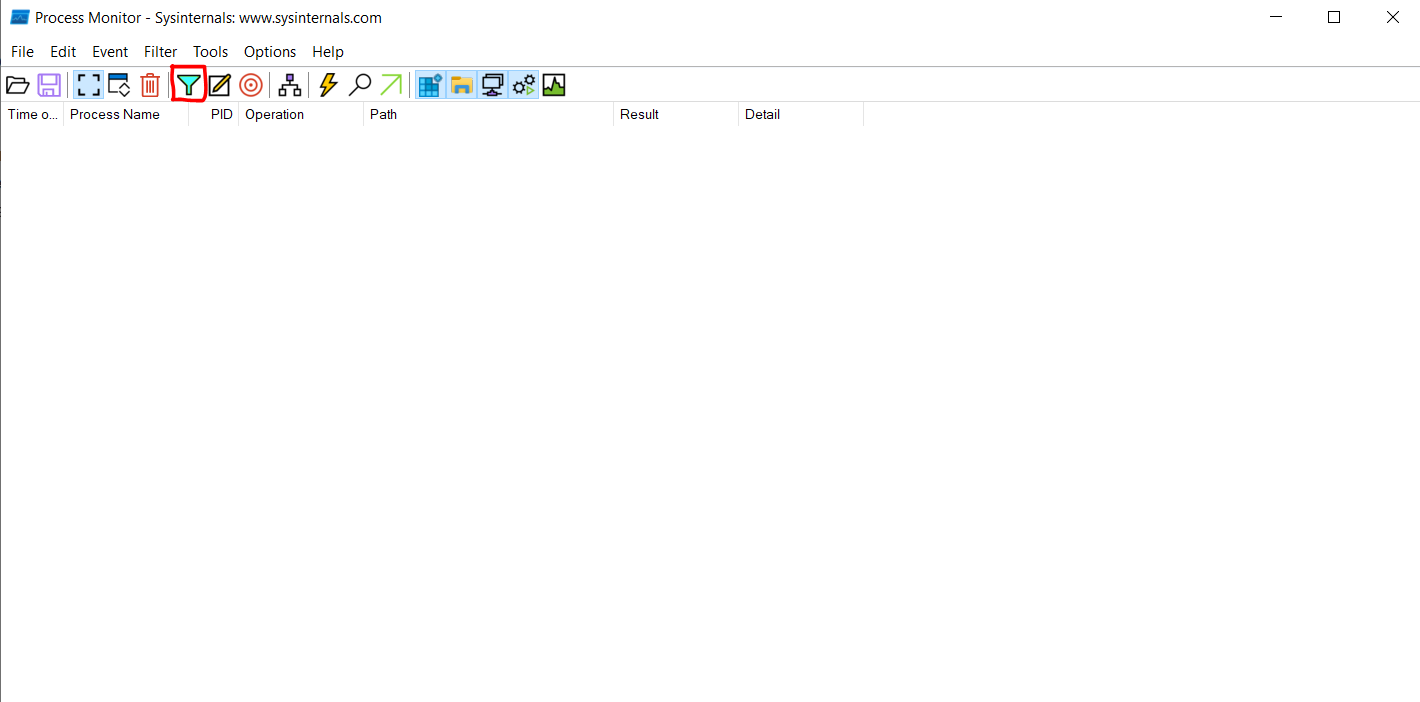Viewport: 1420px width, 702px height.
Task: Click the Path column header
Action: pos(489,114)
